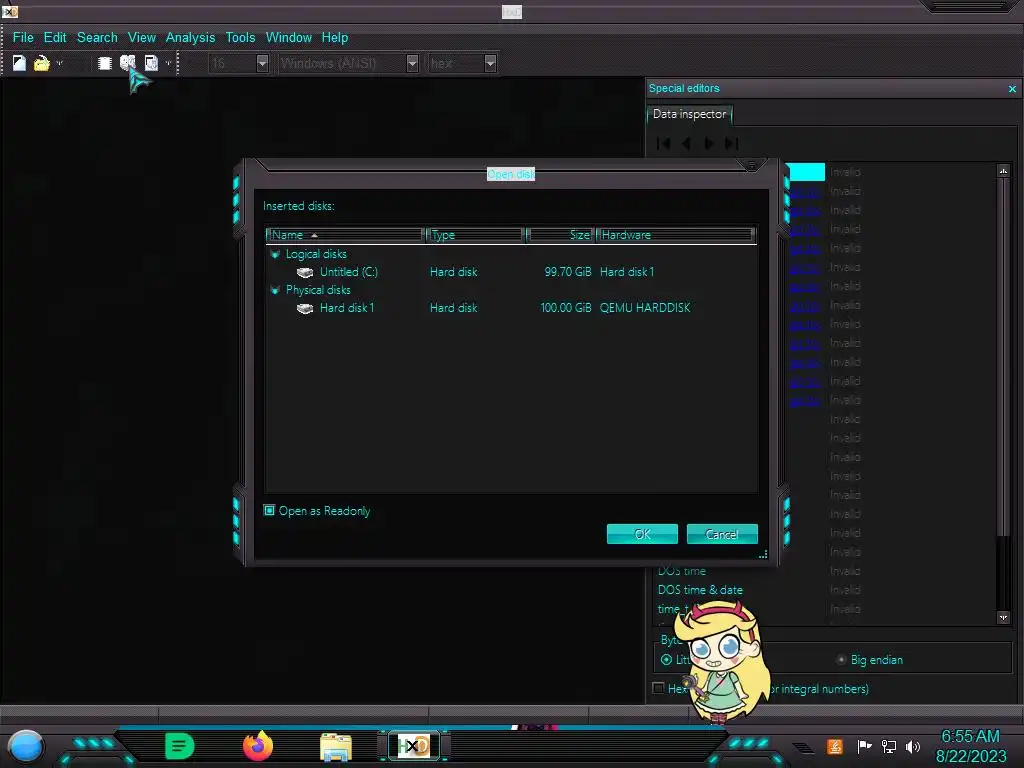
Task: Open the main memory (RAM) toolbar icon
Action: pyautogui.click(x=104, y=63)
